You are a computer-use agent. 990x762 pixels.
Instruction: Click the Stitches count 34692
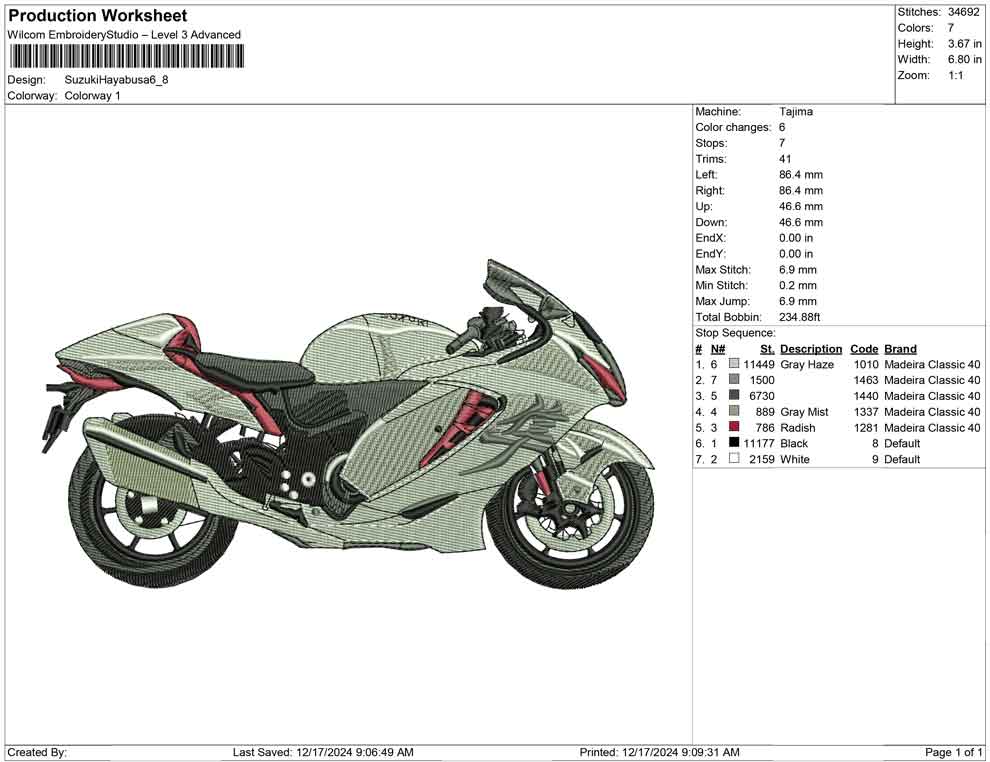pyautogui.click(x=965, y=14)
